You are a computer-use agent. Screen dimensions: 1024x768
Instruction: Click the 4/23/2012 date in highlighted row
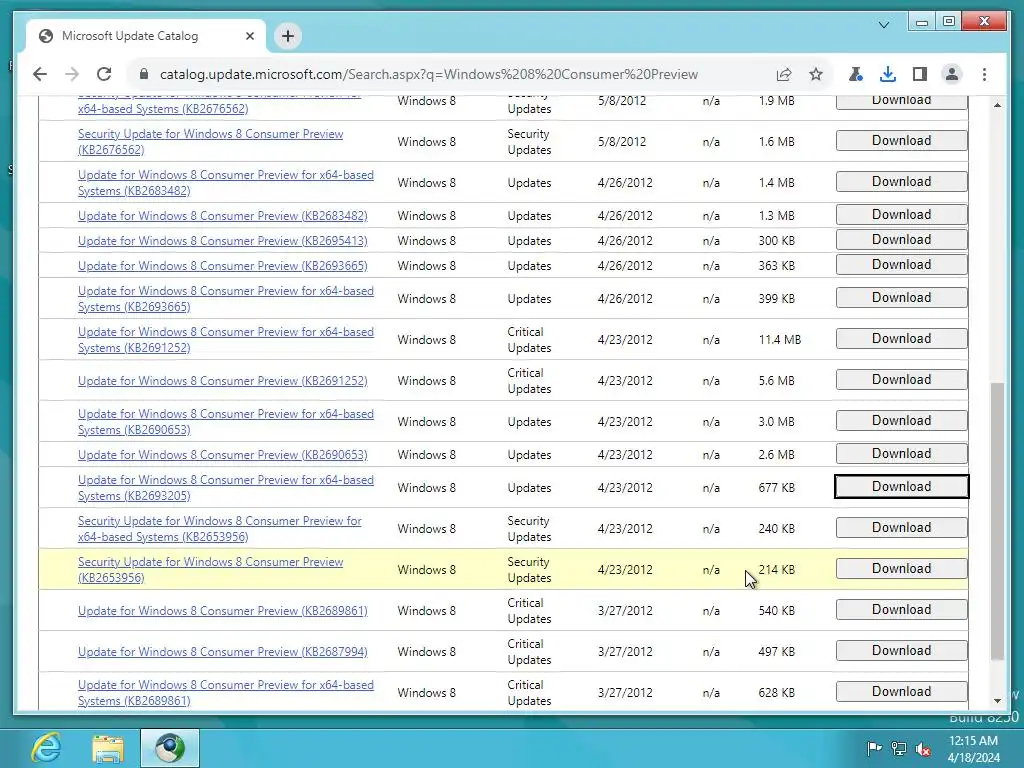point(625,569)
